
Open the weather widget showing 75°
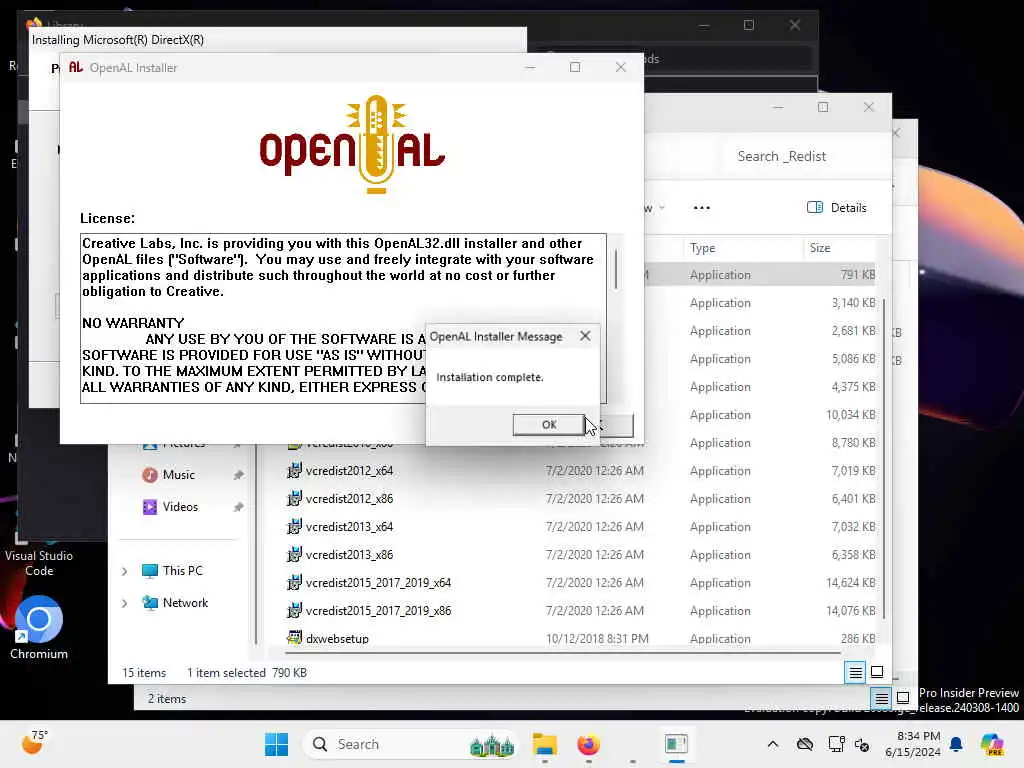click(34, 744)
